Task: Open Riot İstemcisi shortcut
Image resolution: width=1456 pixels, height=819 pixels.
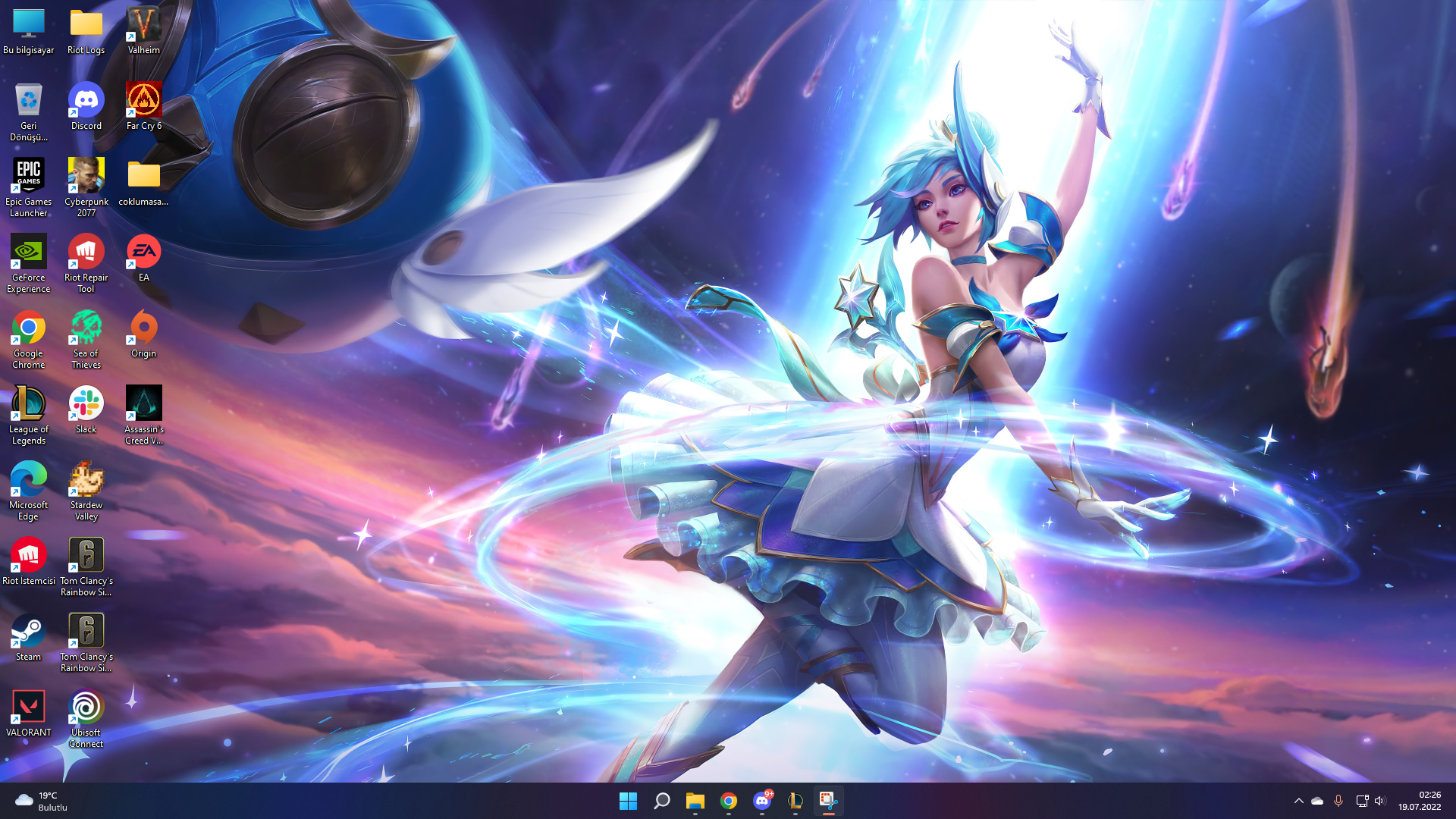Action: (29, 562)
